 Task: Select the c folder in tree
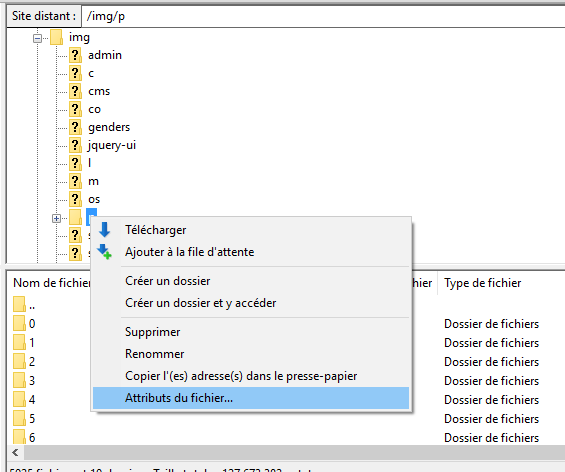coord(91,73)
